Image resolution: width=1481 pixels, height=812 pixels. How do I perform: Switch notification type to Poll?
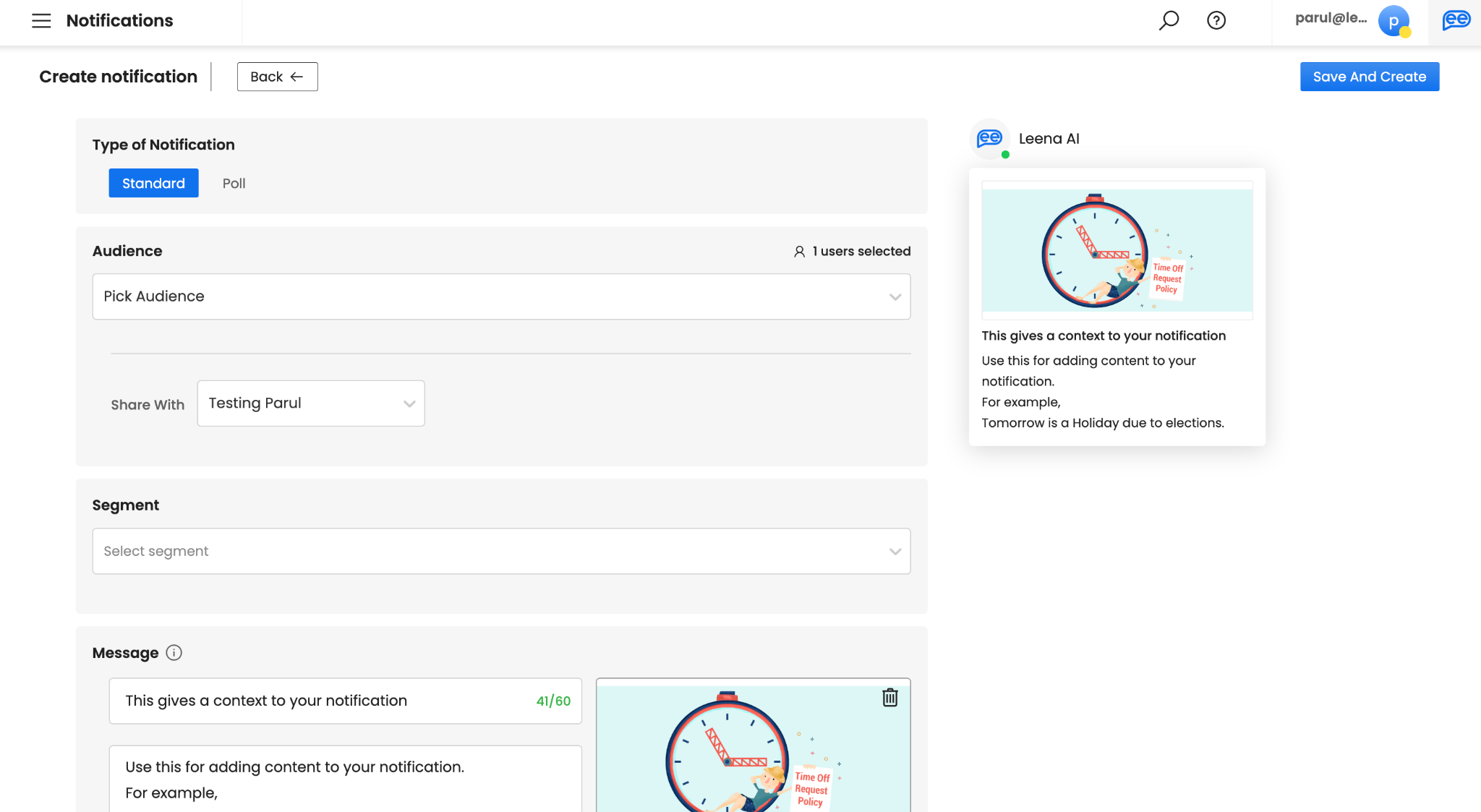(234, 184)
